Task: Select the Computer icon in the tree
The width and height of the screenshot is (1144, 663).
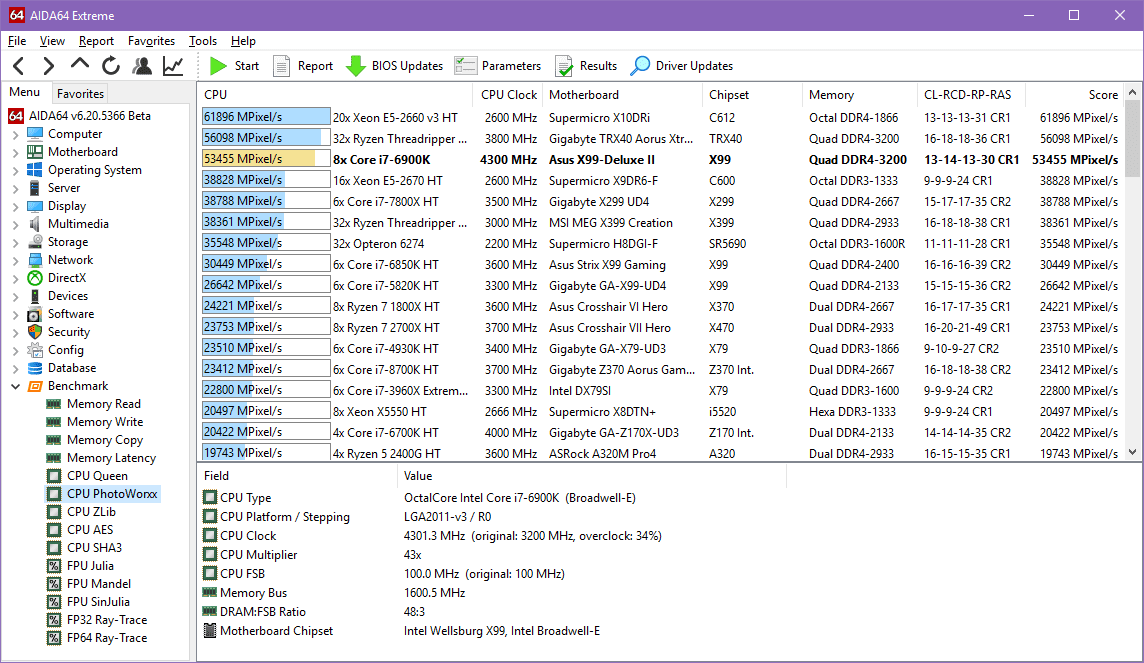Action: point(35,133)
